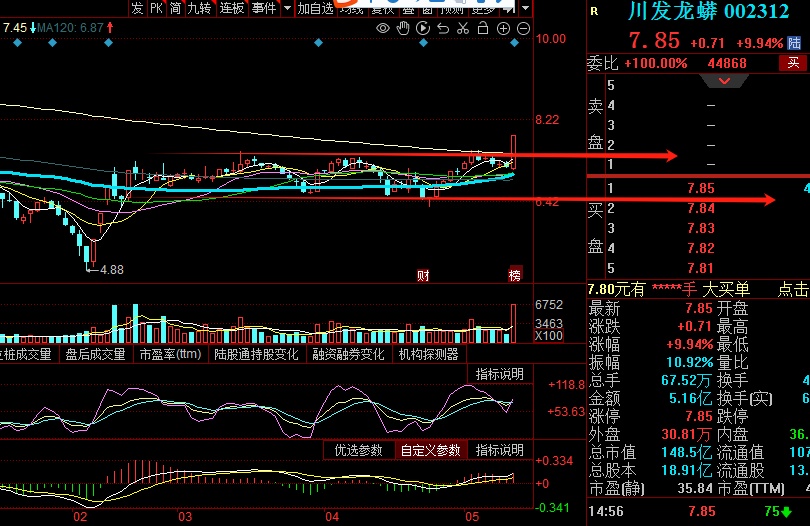Open dropdown arrow next to 事件
Screen dimensions: 810x526
pos(287,8)
